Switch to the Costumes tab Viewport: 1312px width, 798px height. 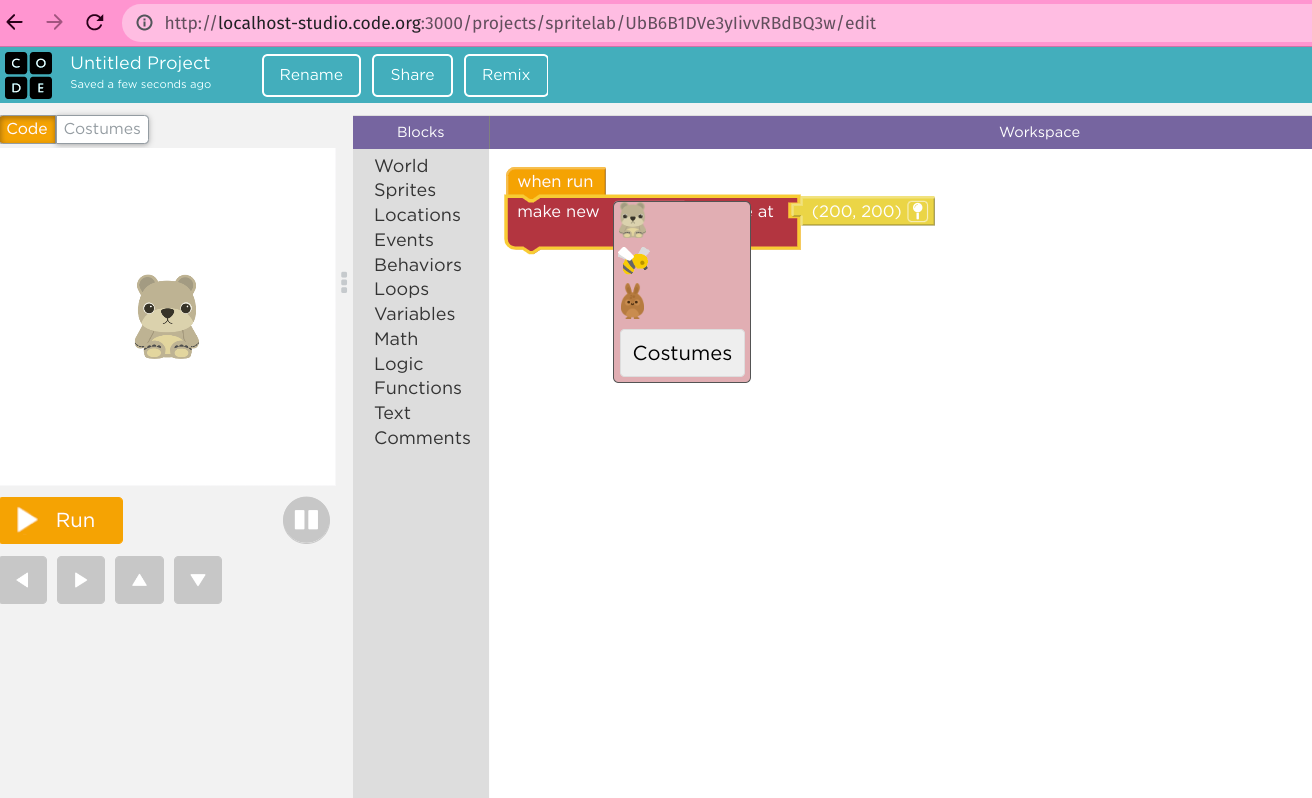tap(102, 128)
